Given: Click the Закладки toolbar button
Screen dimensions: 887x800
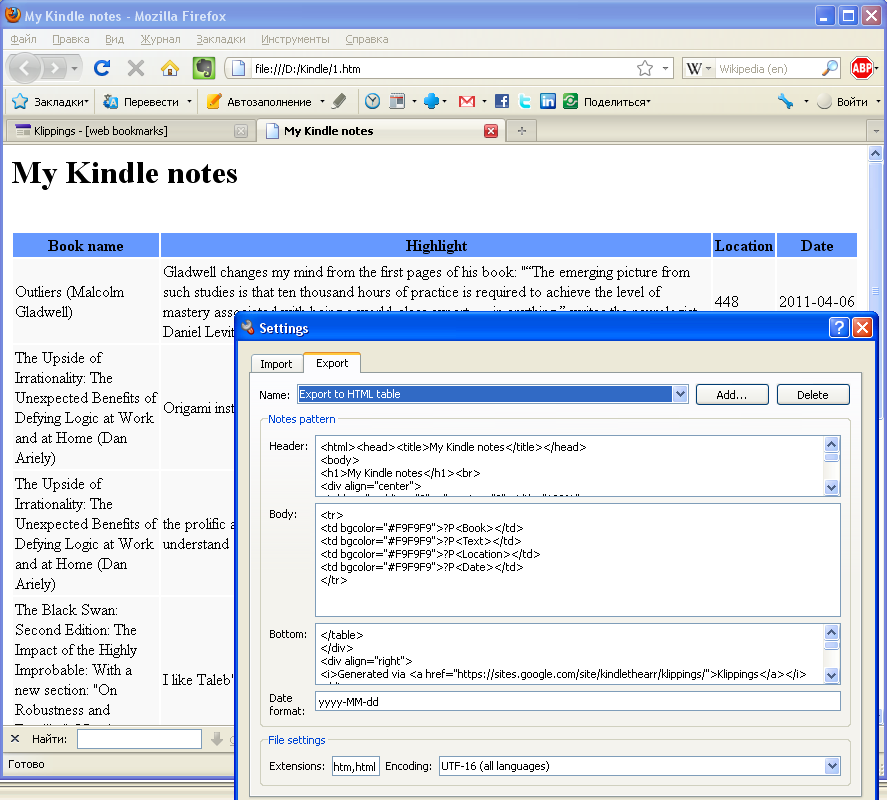Looking at the screenshot, I should point(51,101).
